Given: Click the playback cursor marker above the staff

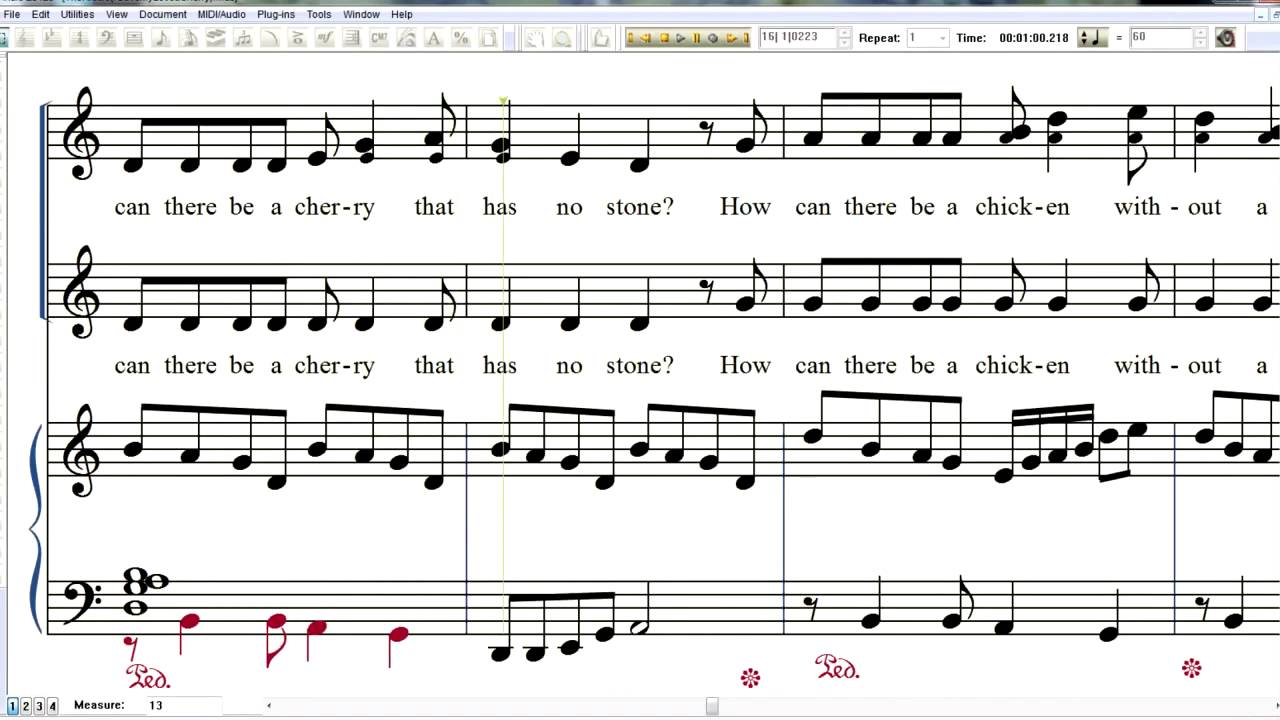Looking at the screenshot, I should point(503,100).
